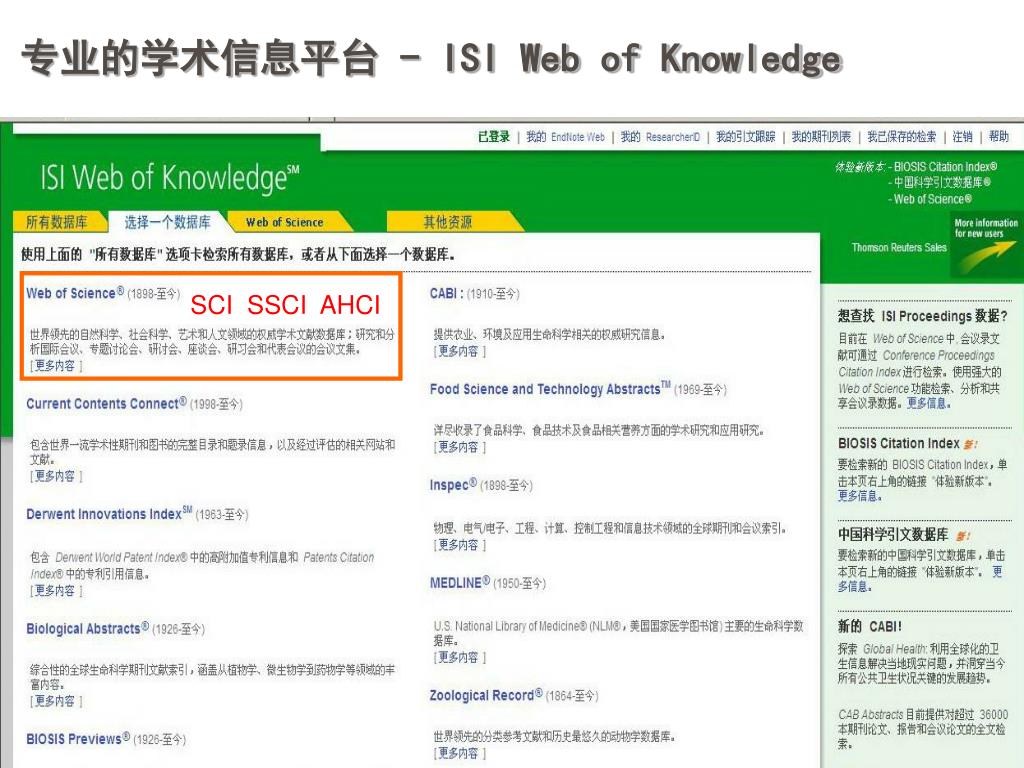Click the ISI Web of Knowledge logo
1024x768 pixels.
(x=170, y=178)
